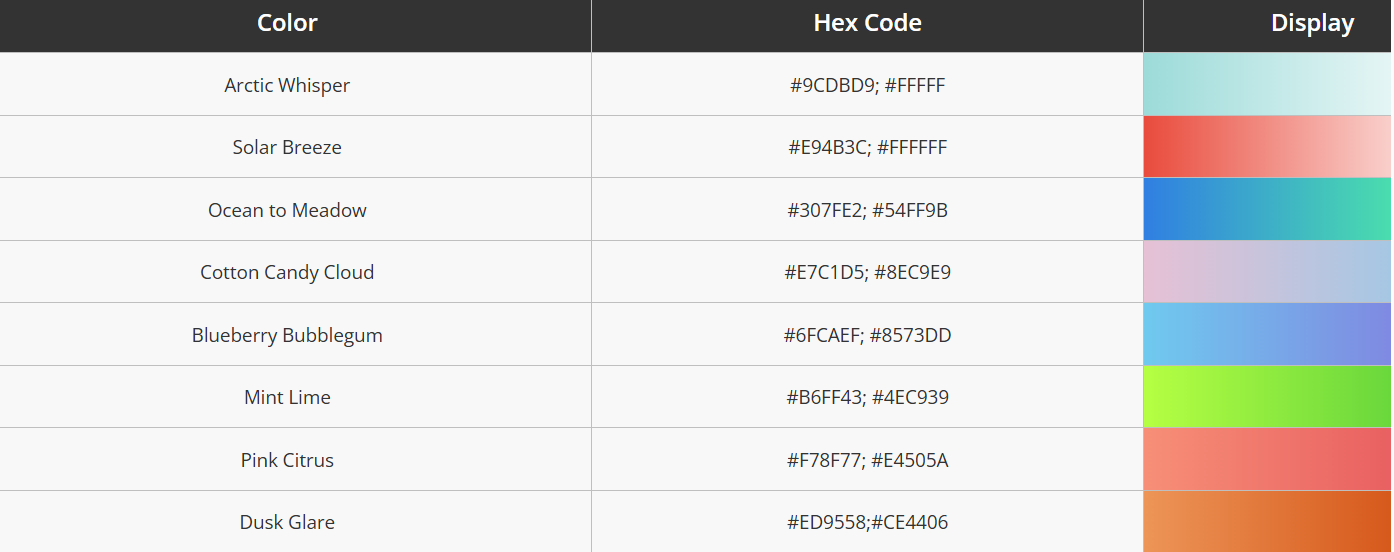Click the Display column header

point(1312,23)
